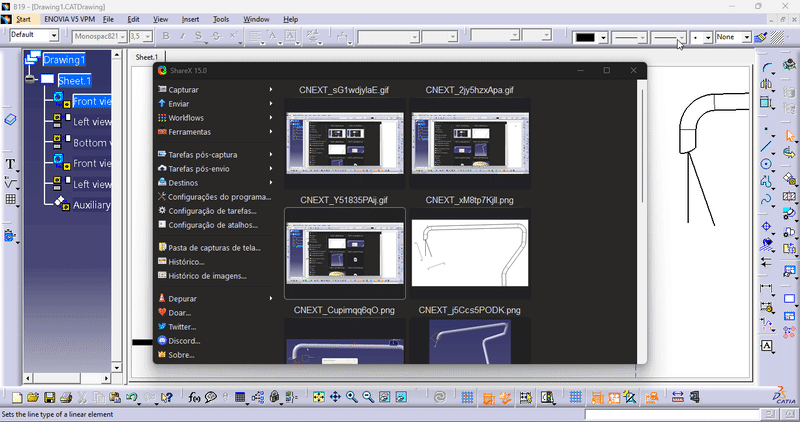This screenshot has width=800, height=422.
Task: Click the black color swatch in graphic properties
Action: pos(585,38)
